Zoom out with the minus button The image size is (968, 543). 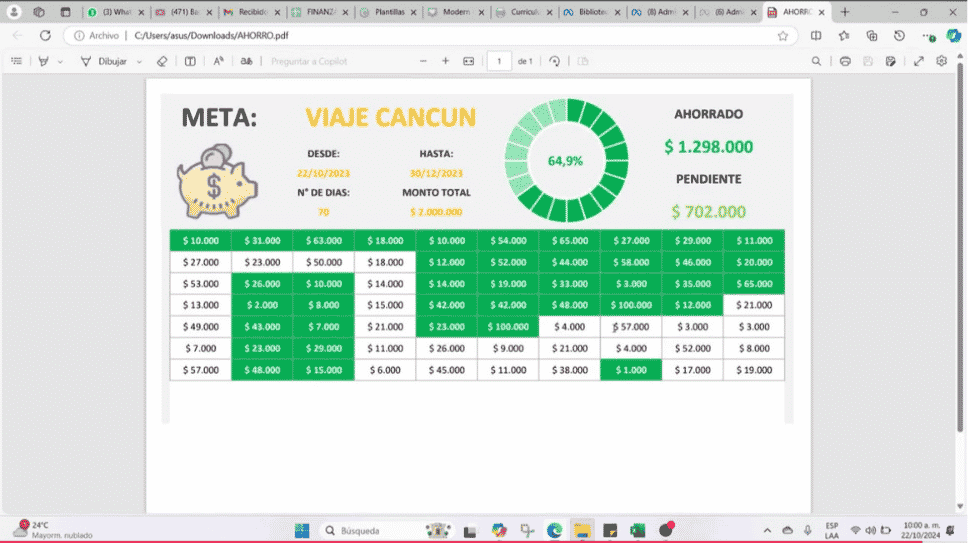(423, 61)
